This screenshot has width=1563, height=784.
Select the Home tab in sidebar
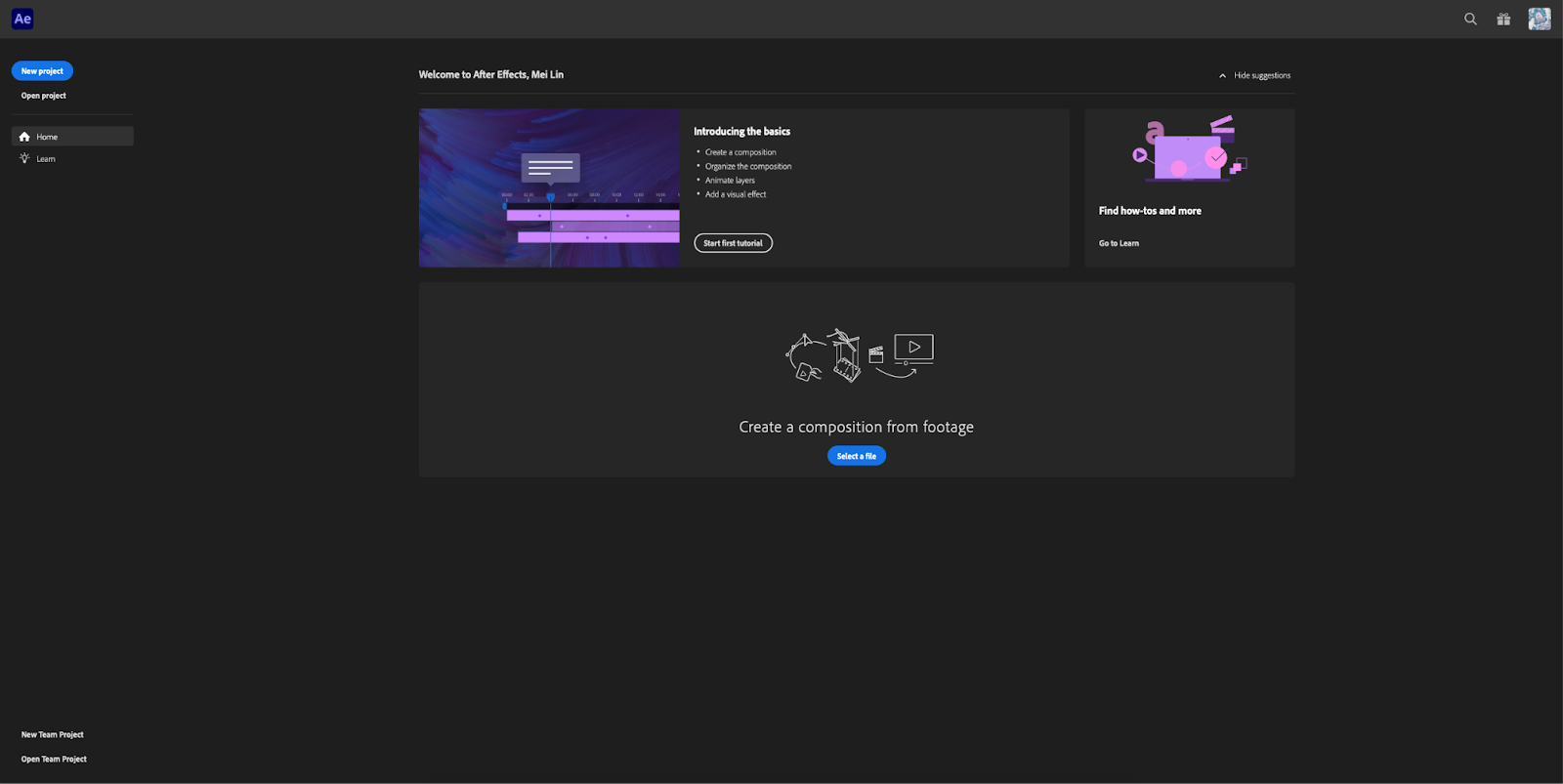click(72, 137)
